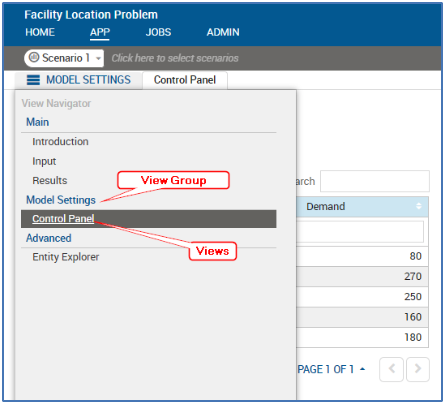Select the Control Panel tab
This screenshot has width=445, height=404.
[185, 80]
